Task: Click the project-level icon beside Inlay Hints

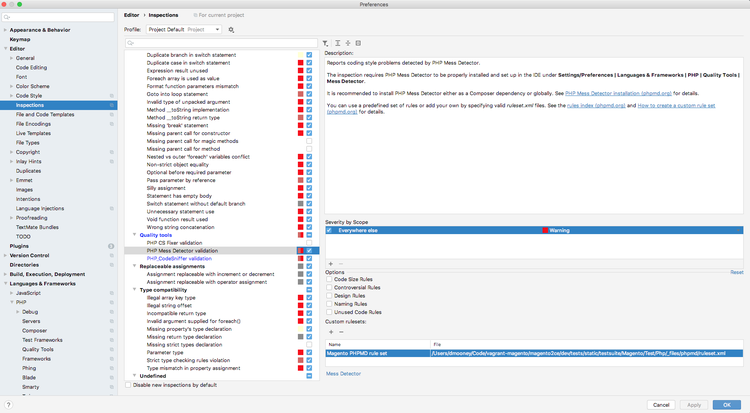Action: point(111,161)
